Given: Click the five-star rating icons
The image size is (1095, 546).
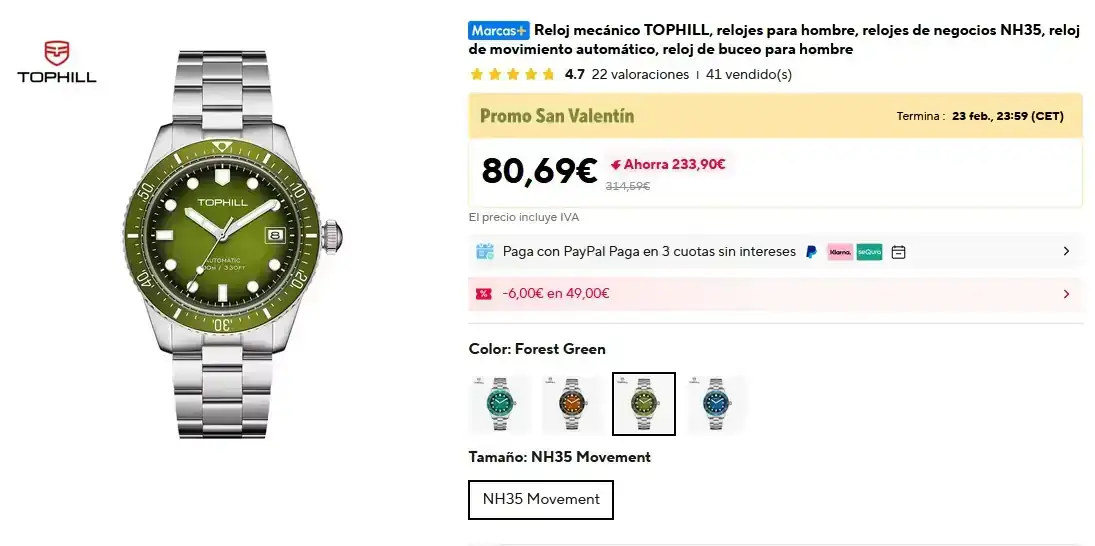Looking at the screenshot, I should coord(512,74).
